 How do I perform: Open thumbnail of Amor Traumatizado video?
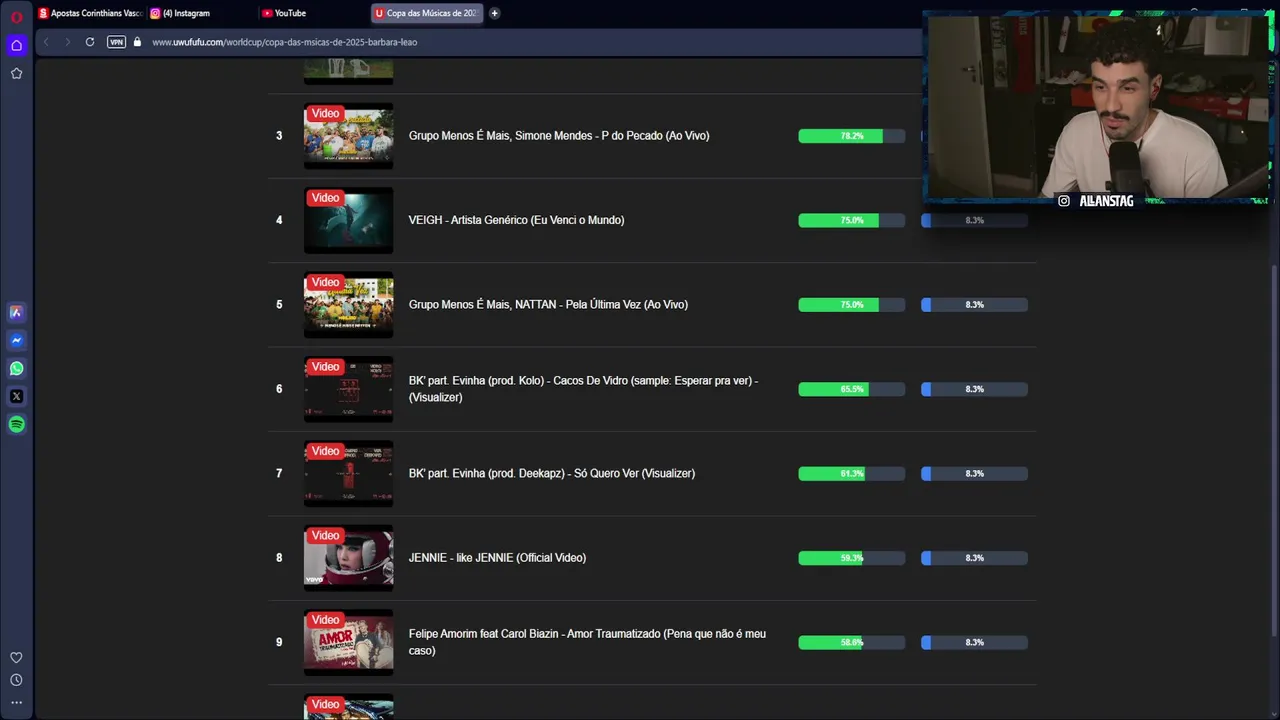click(348, 642)
